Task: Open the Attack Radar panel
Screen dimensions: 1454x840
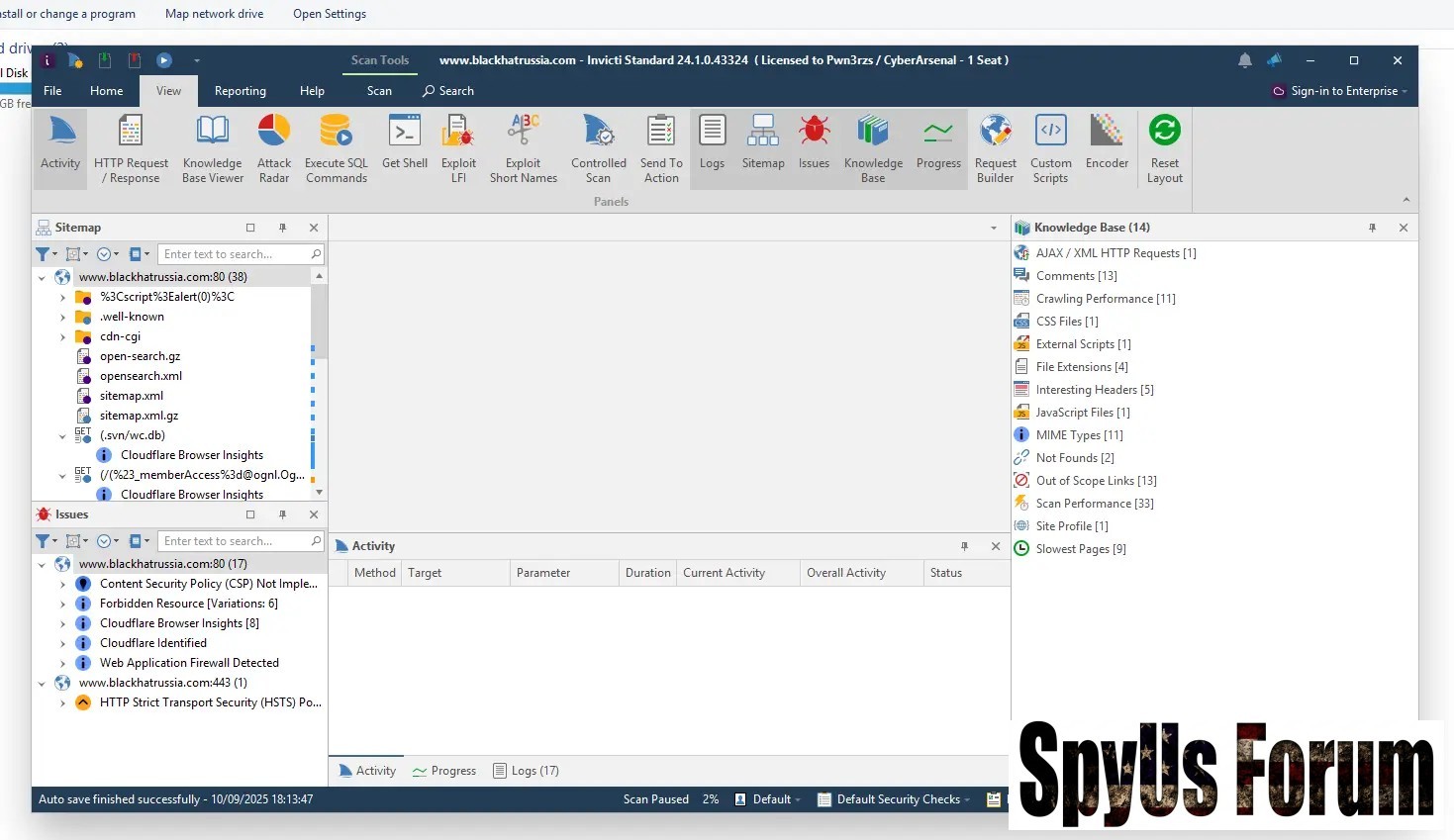Action: pyautogui.click(x=274, y=148)
